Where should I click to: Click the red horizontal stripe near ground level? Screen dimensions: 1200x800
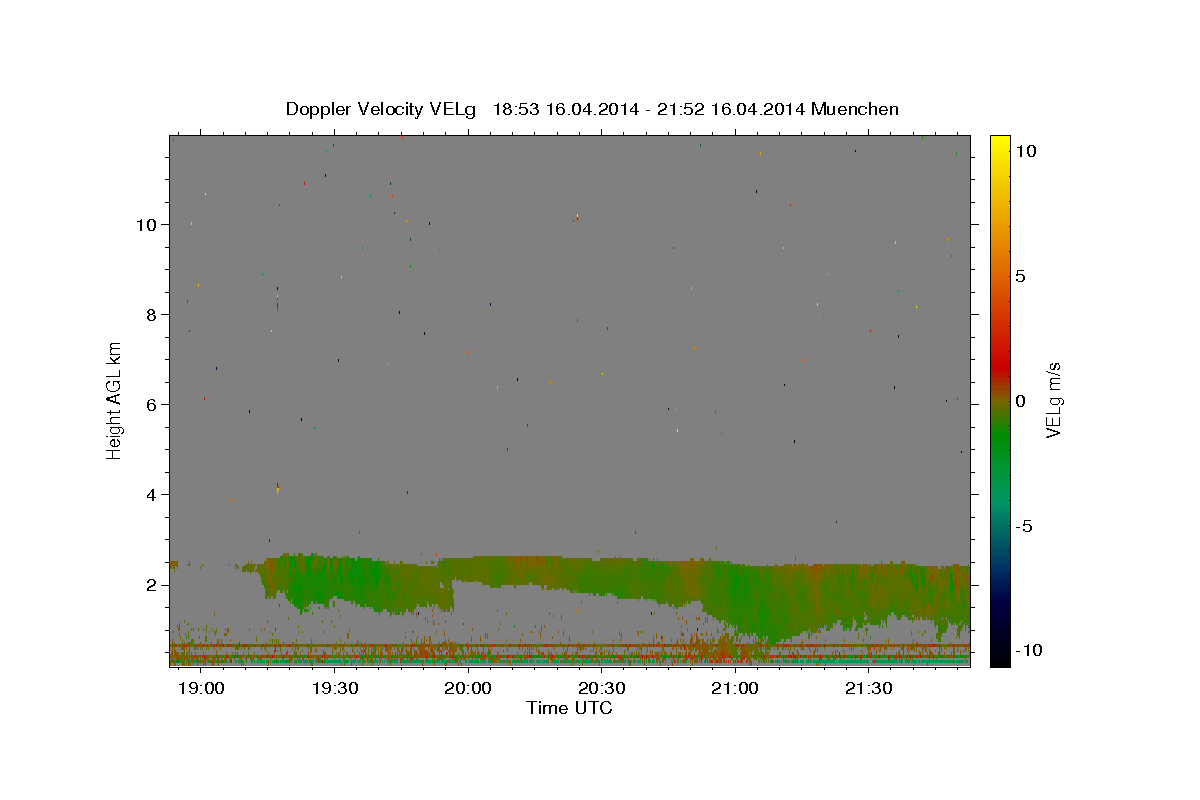570,646
